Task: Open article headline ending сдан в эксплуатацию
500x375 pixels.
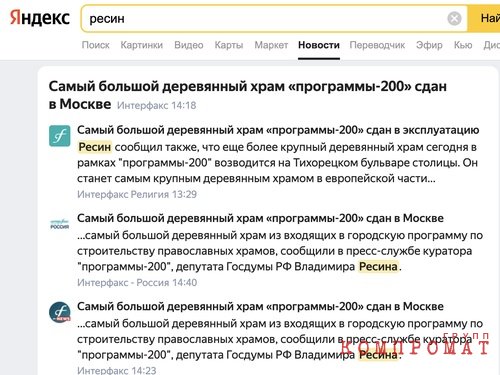Action: (x=278, y=130)
